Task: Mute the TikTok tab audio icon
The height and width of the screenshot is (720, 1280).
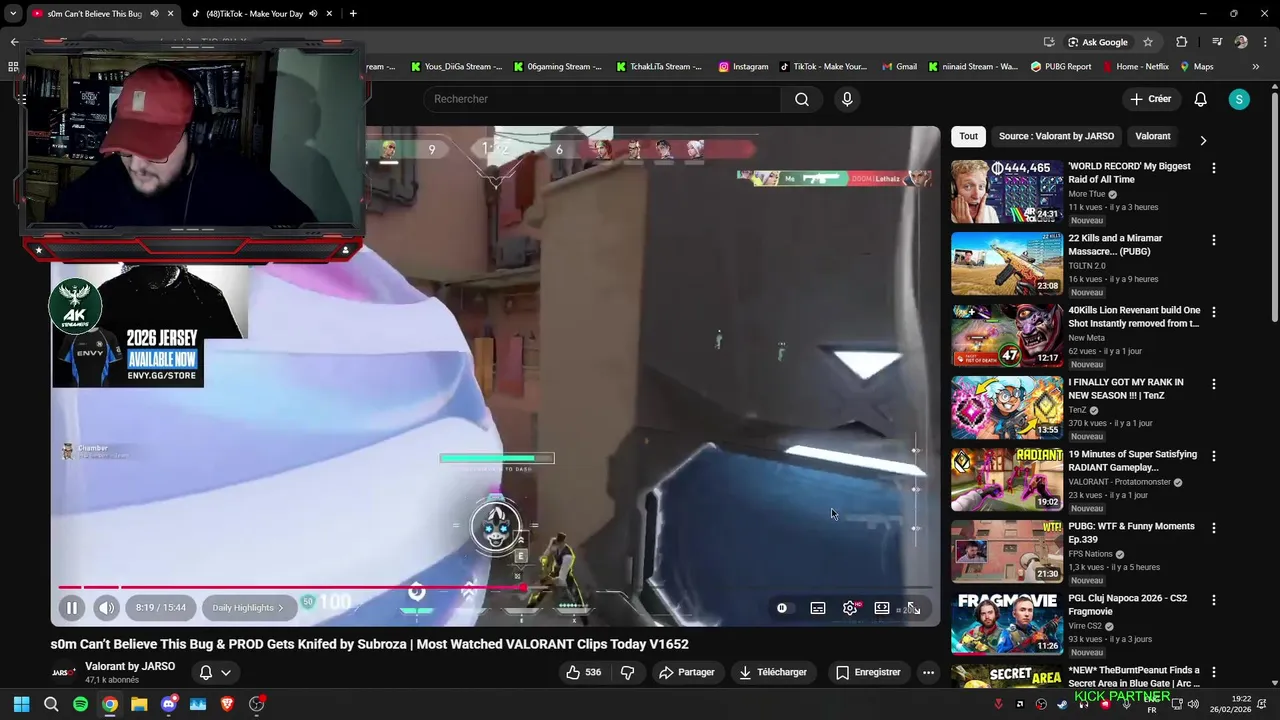Action: 313,14
